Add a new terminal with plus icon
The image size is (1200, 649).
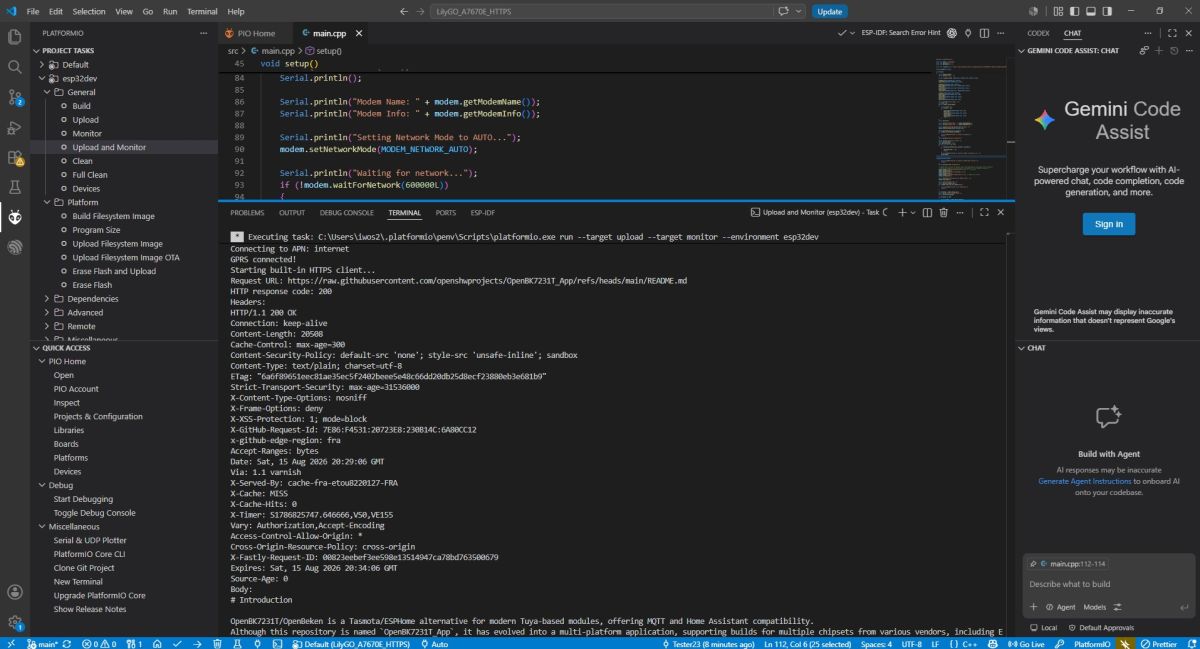(x=900, y=212)
